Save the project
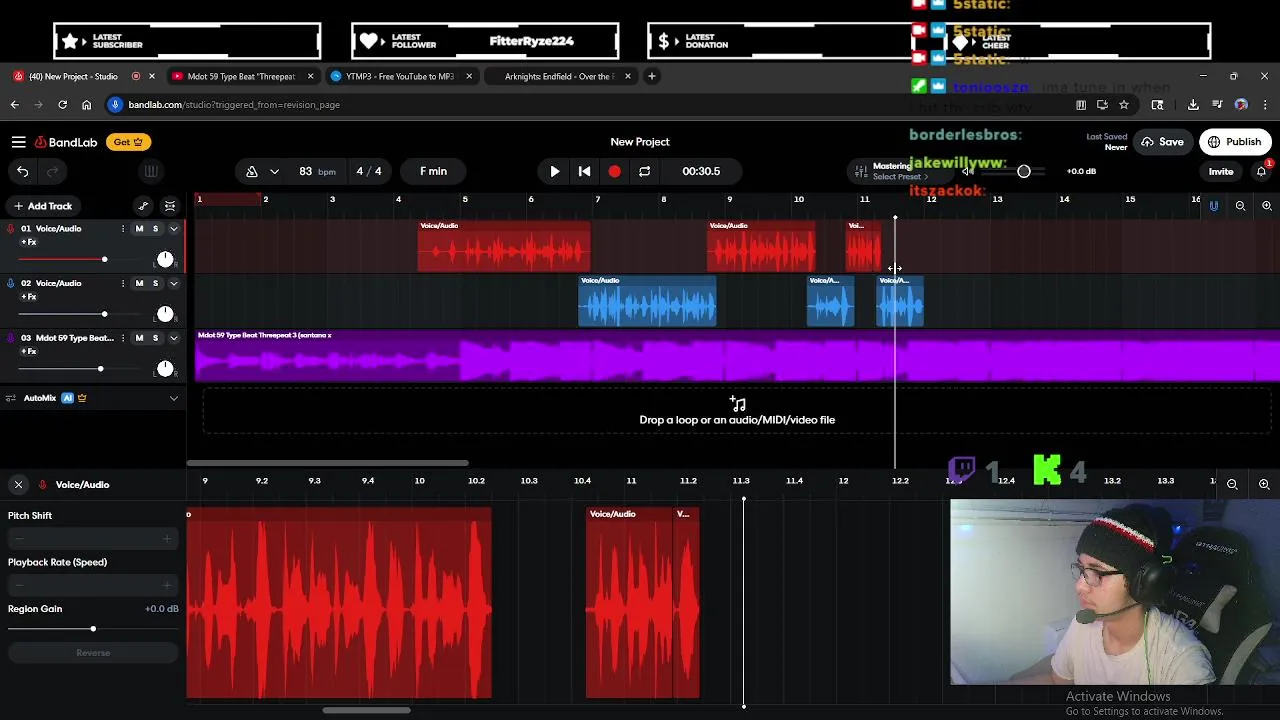Screen dimensions: 1280x720 point(1163,142)
